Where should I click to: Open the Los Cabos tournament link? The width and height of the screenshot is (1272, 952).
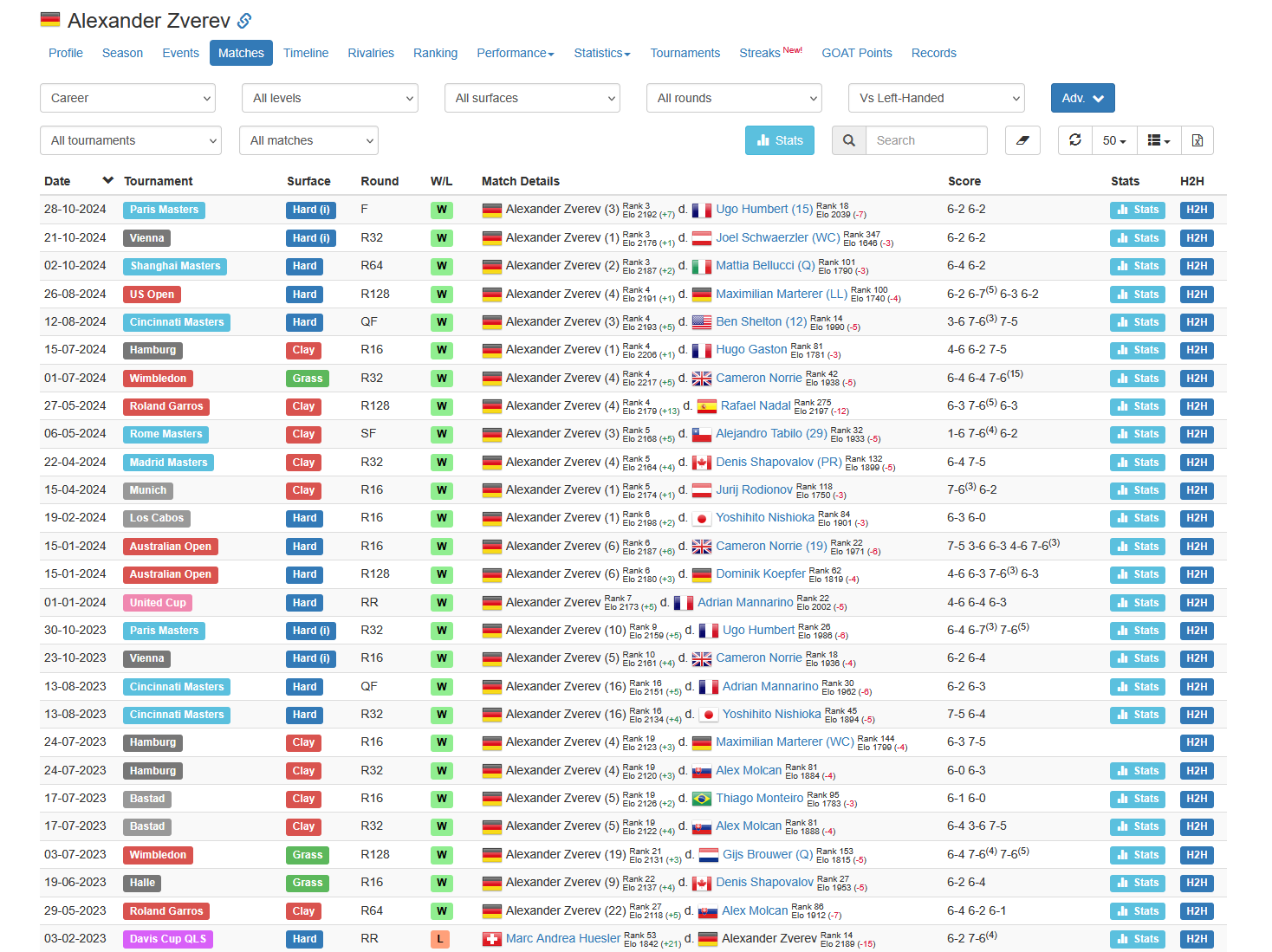157,518
